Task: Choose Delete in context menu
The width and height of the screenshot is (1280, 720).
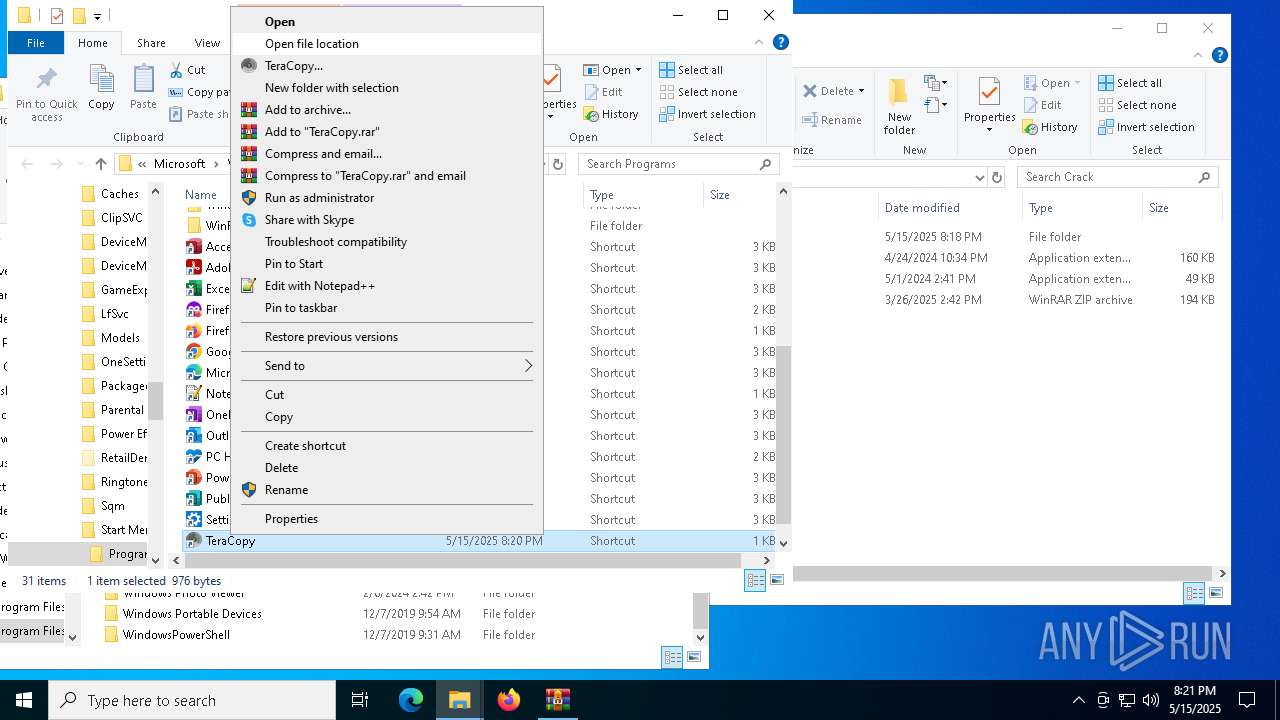Action: click(281, 467)
